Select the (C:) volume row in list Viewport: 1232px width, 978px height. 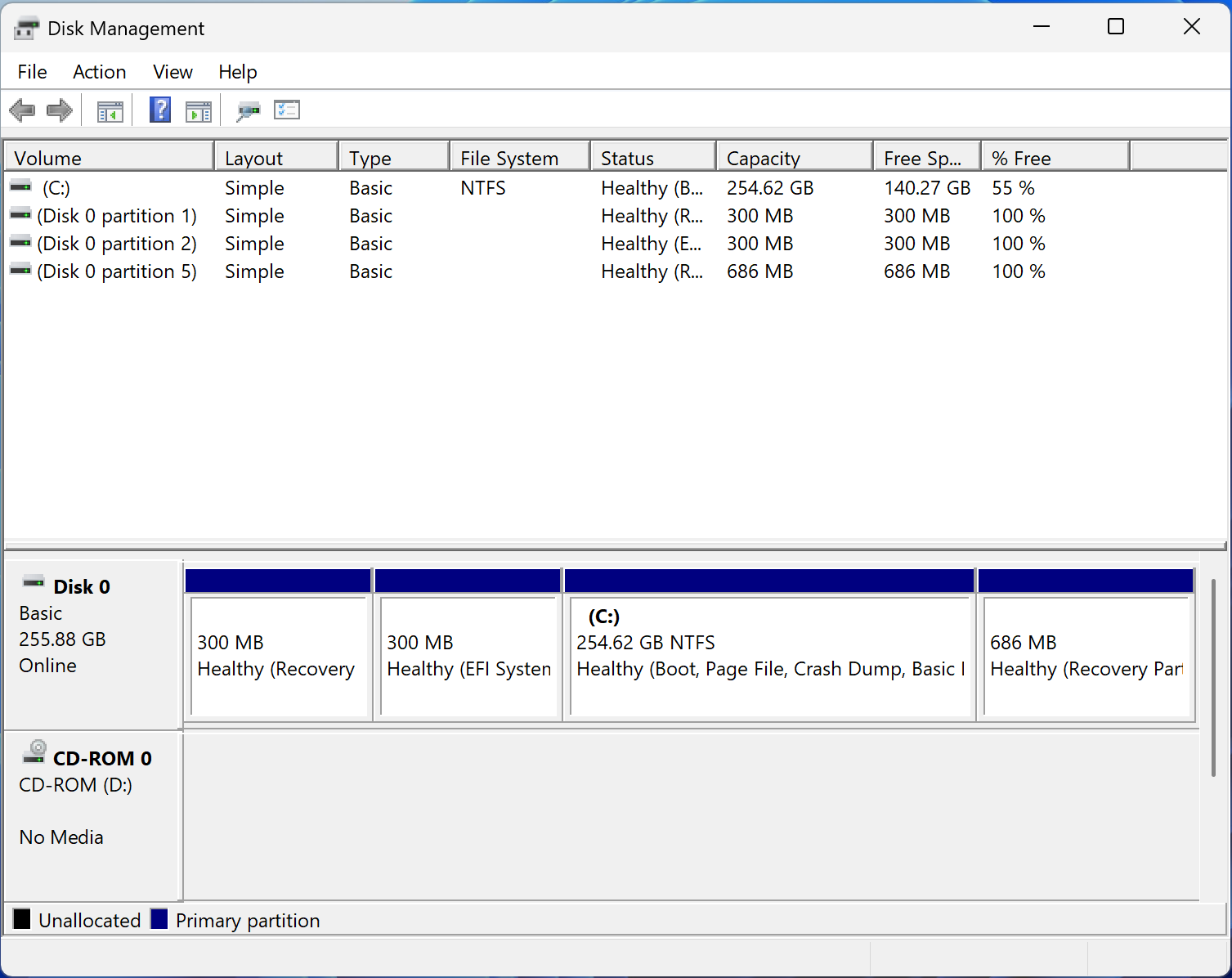(56, 188)
